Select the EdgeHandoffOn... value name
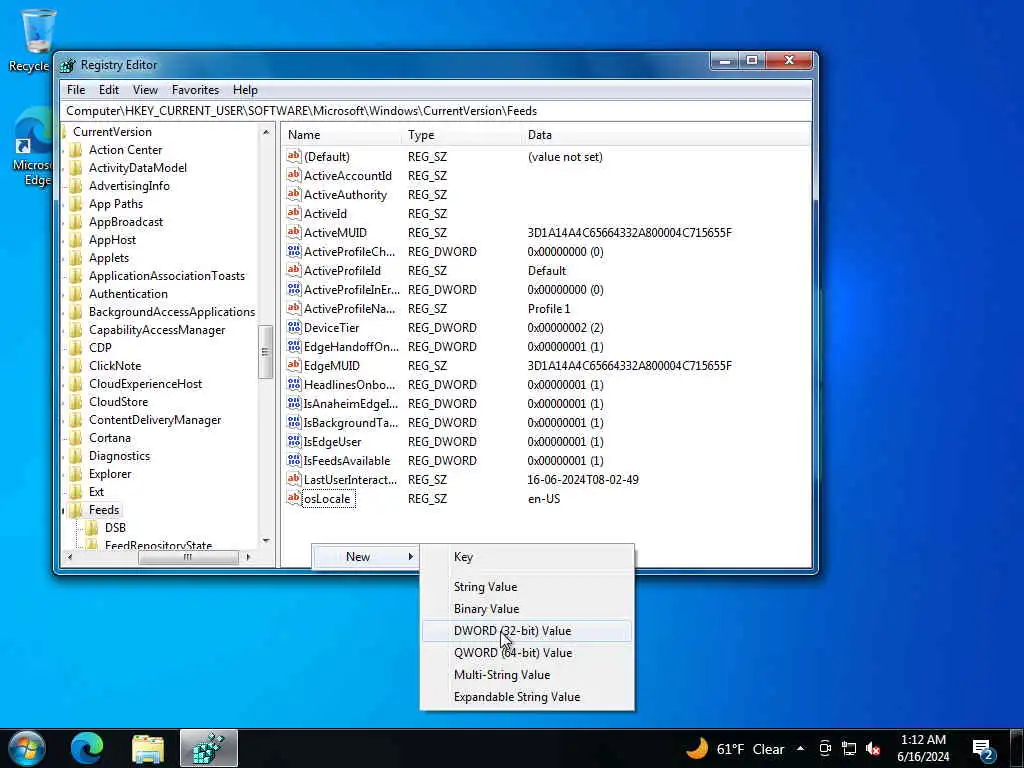Image resolution: width=1024 pixels, height=768 pixels. [x=351, y=346]
